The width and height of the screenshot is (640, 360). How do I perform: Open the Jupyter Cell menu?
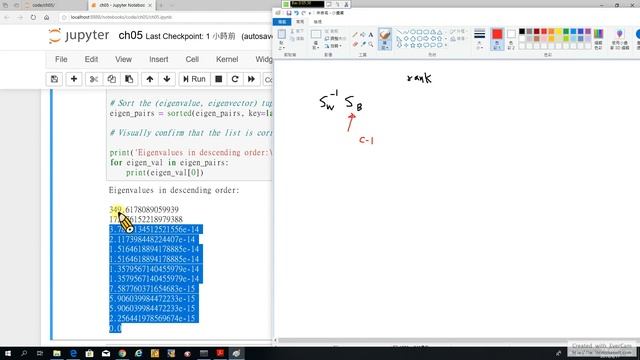[x=192, y=60]
